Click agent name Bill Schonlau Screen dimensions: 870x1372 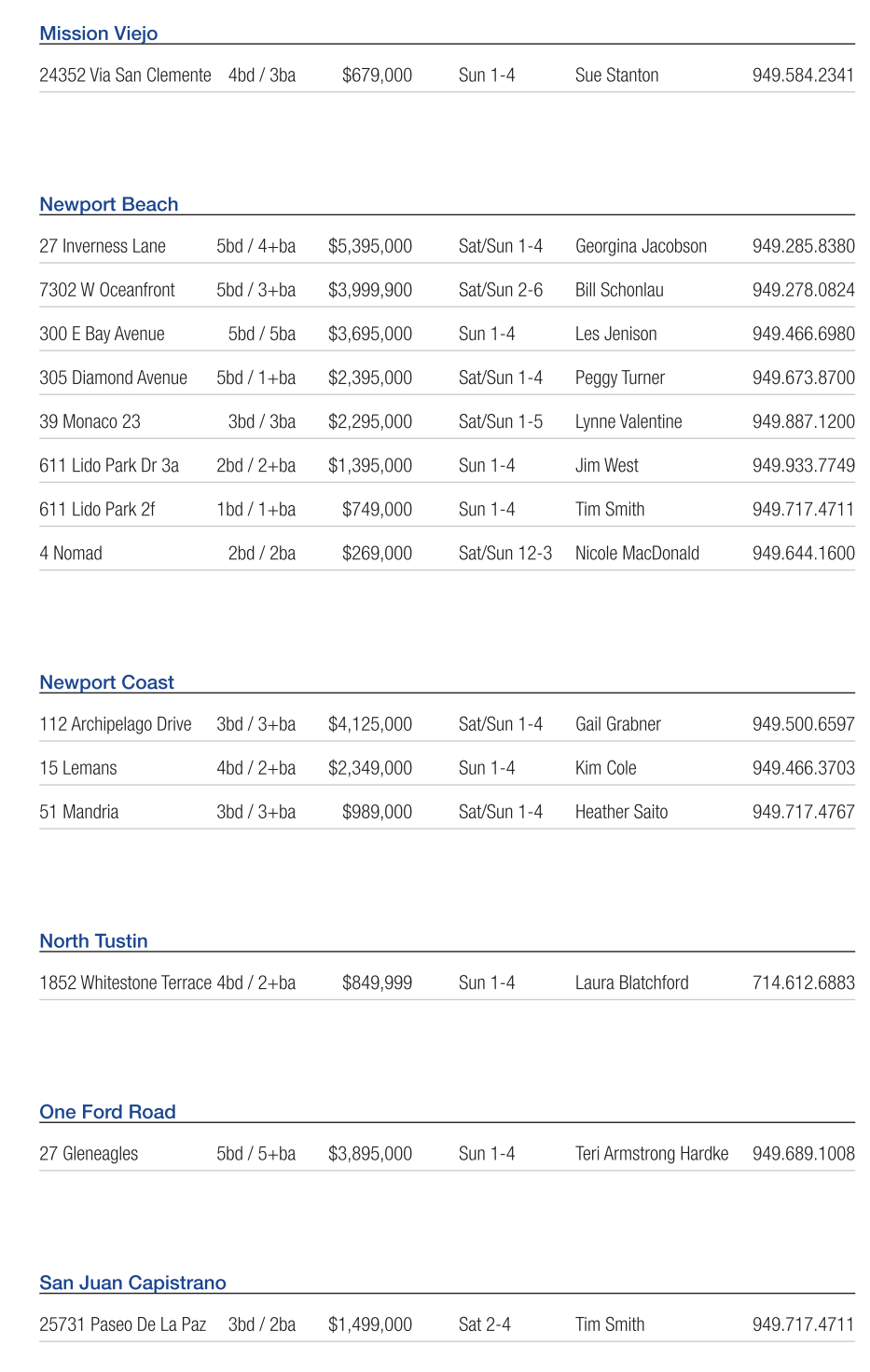(x=619, y=290)
